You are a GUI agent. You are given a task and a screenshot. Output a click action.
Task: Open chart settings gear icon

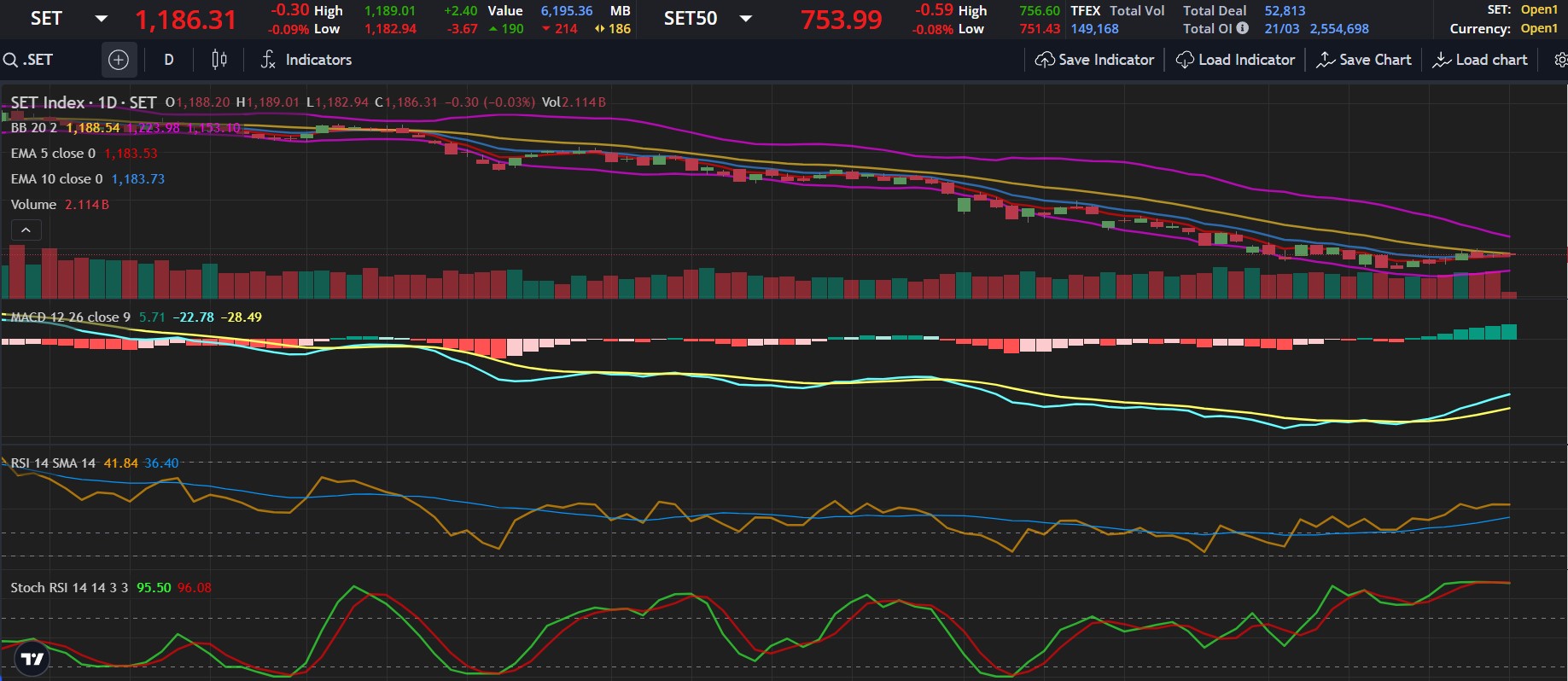(1560, 60)
